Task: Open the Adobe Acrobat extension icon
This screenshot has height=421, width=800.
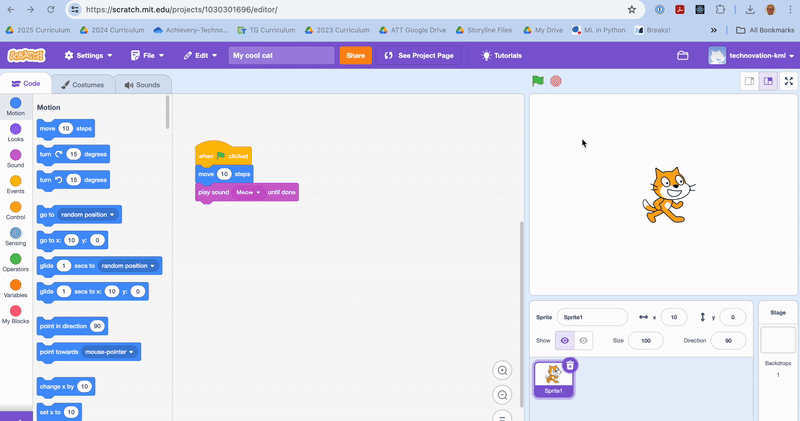Action: [680, 10]
